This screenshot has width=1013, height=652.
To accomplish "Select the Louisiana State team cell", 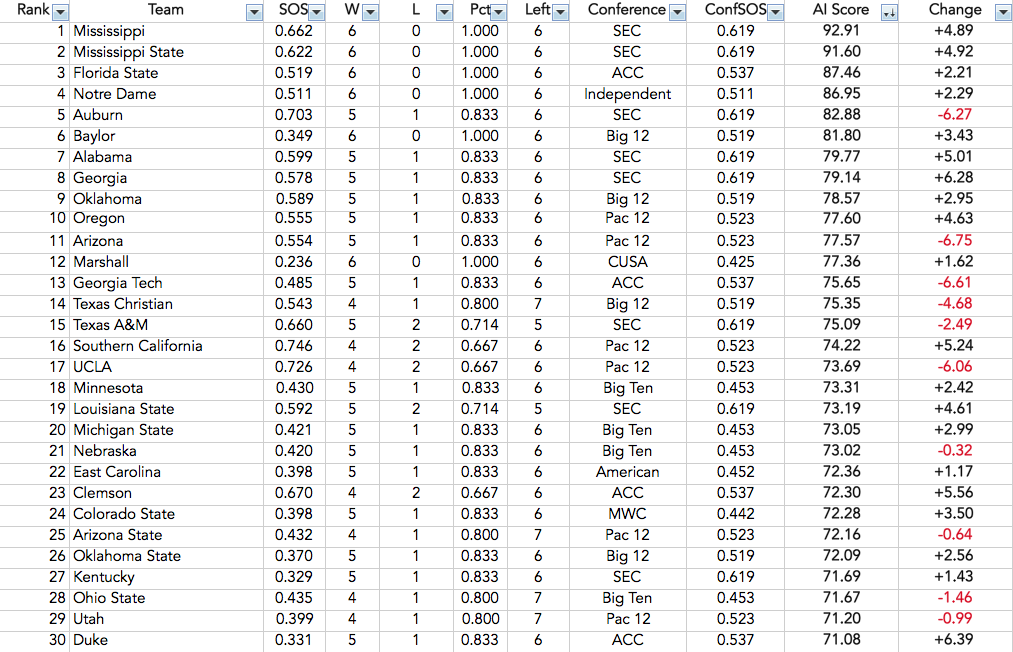I will [x=166, y=409].
